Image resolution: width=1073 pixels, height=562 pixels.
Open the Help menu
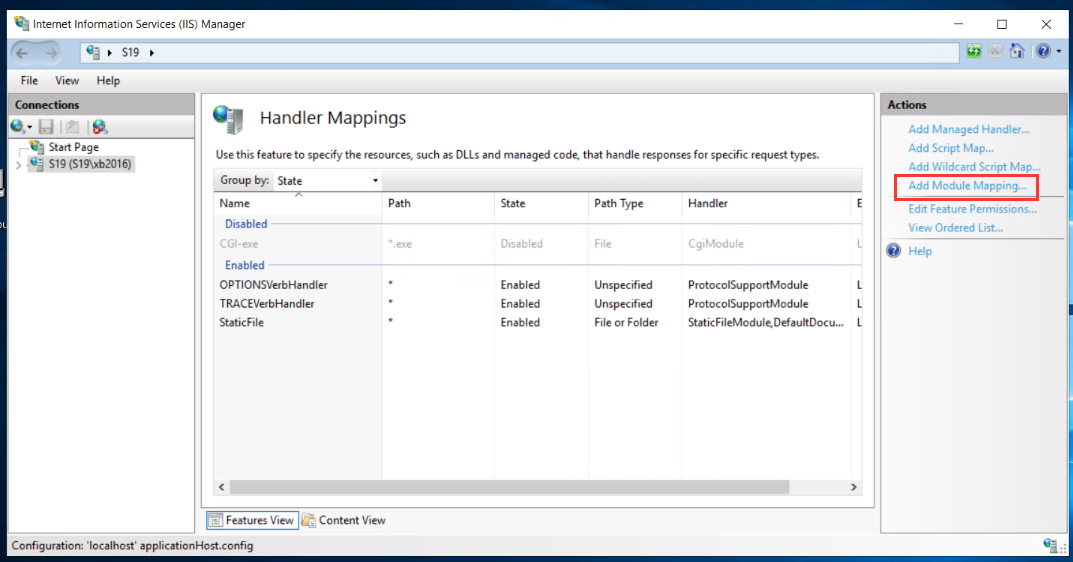click(x=108, y=81)
